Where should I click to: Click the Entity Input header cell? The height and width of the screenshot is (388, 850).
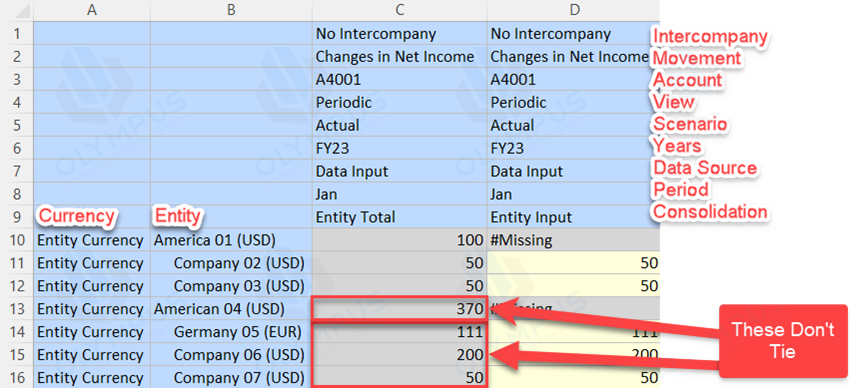point(574,217)
